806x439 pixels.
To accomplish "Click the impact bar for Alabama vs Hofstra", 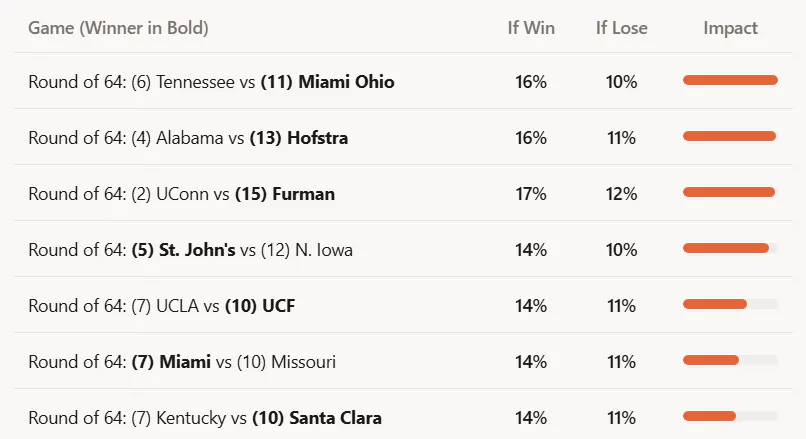I will pyautogui.click(x=730, y=136).
